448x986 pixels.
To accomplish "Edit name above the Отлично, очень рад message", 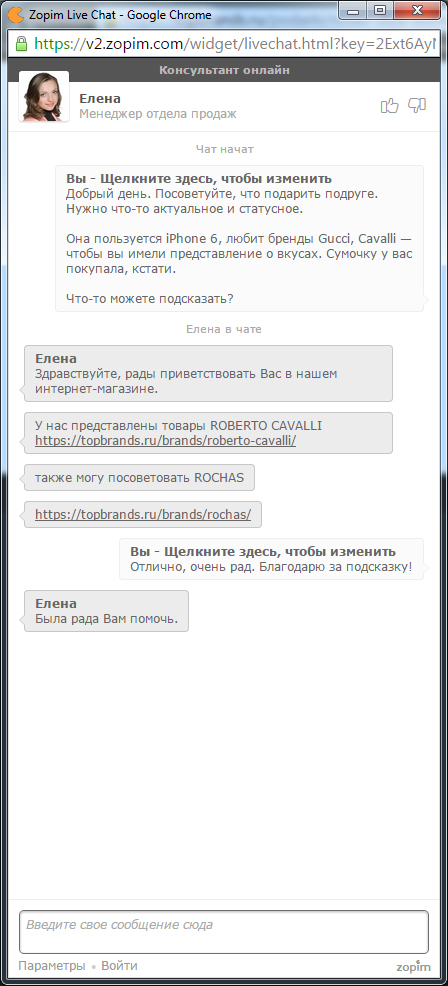I will click(263, 551).
